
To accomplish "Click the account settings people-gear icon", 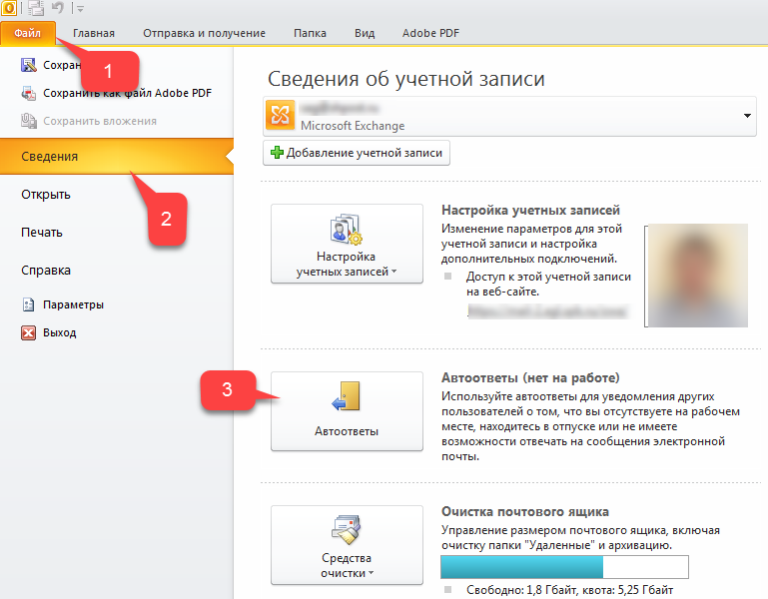I will pos(346,229).
